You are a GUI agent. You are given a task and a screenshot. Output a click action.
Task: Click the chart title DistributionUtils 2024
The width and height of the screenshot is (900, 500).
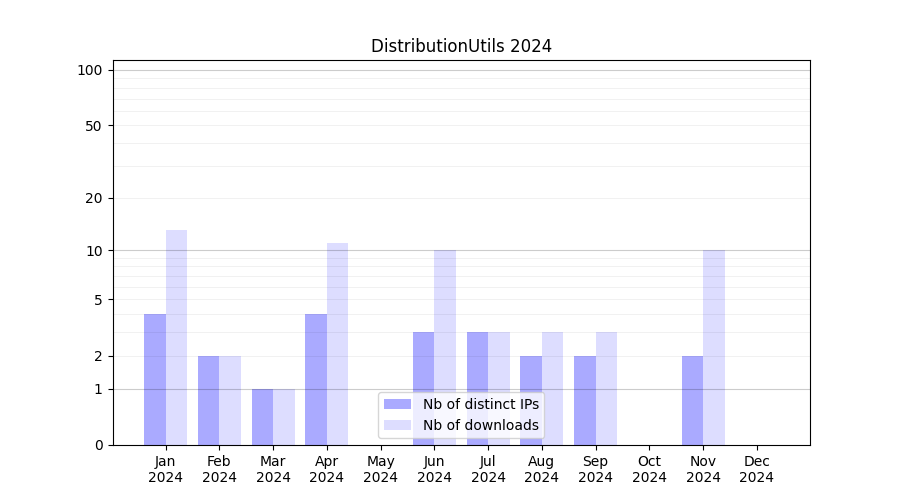[461, 46]
